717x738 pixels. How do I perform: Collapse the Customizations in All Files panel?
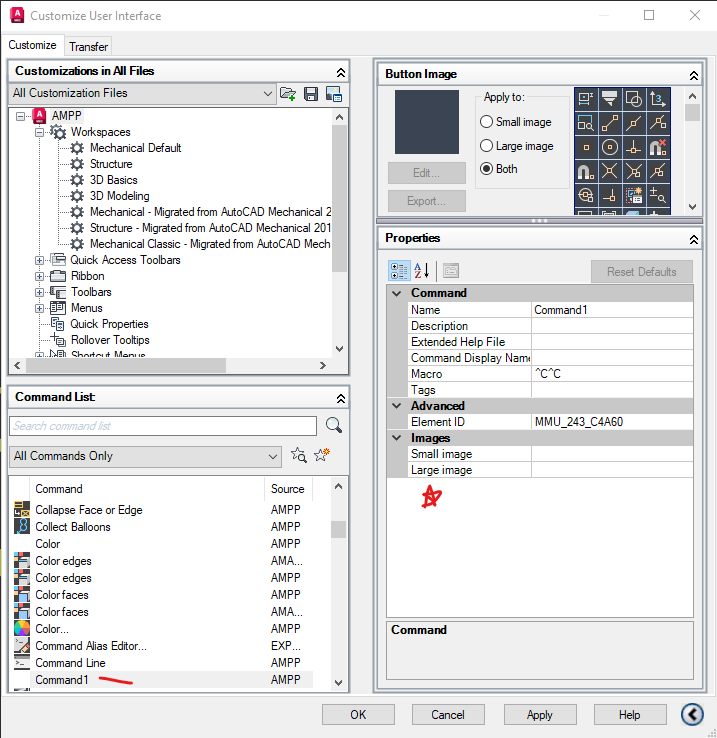340,72
